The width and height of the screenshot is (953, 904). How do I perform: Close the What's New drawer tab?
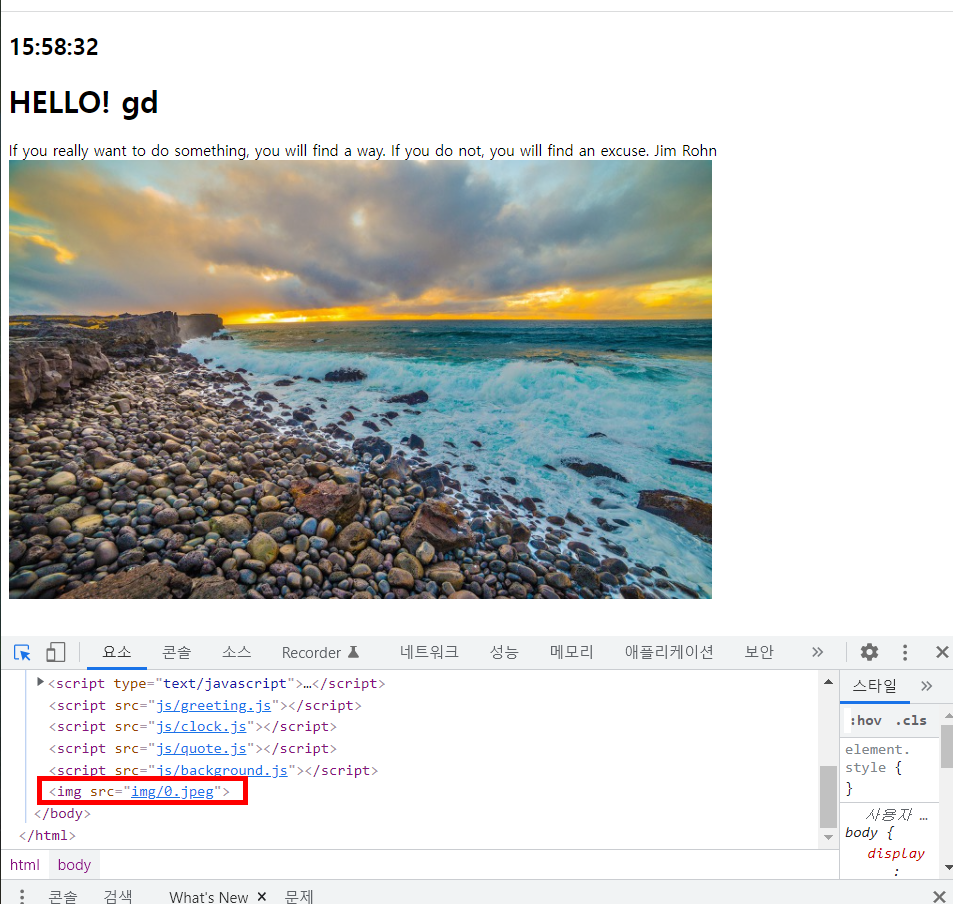pos(262,896)
